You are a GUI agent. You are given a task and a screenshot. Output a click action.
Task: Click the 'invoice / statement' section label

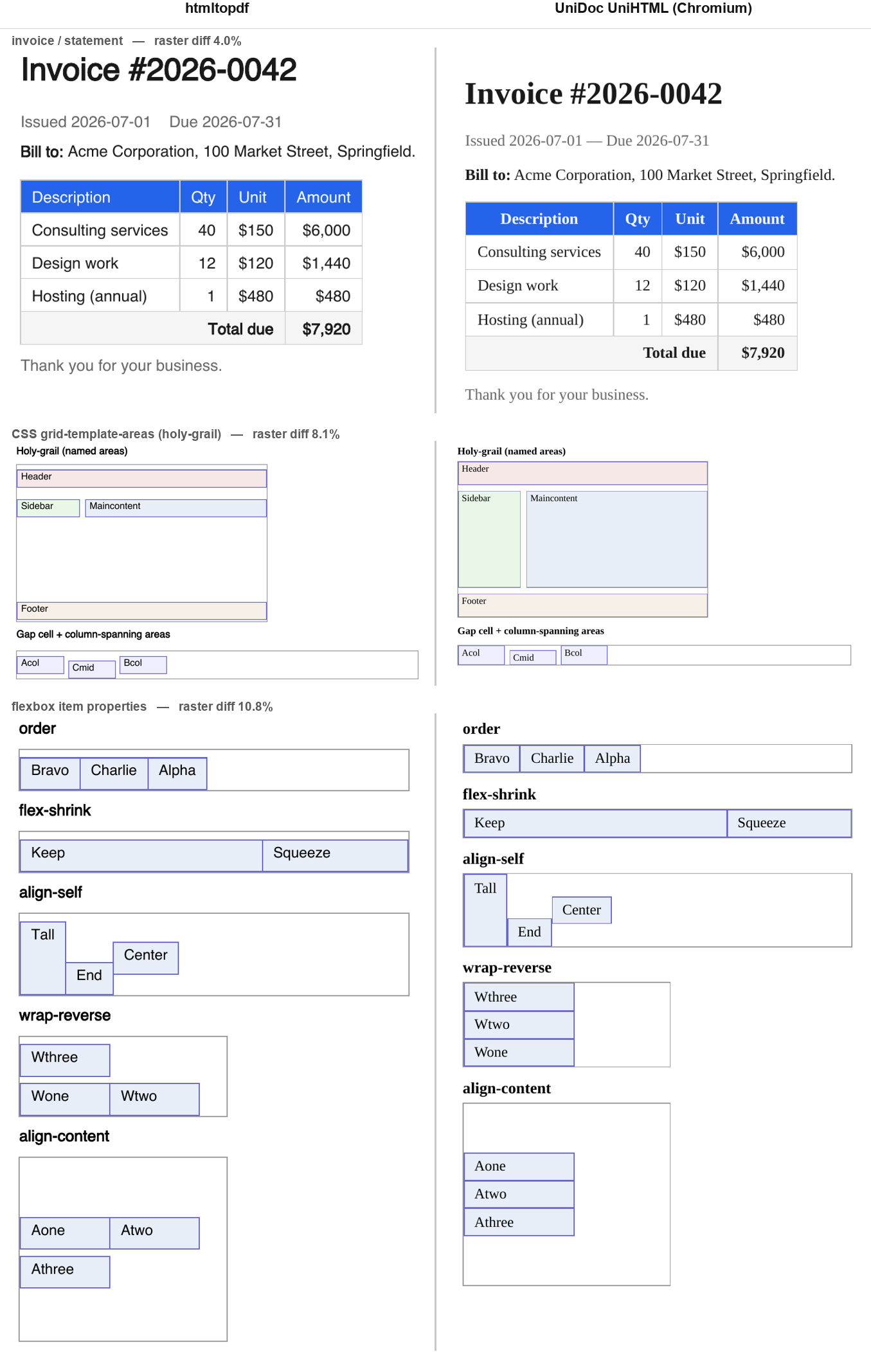[67, 40]
